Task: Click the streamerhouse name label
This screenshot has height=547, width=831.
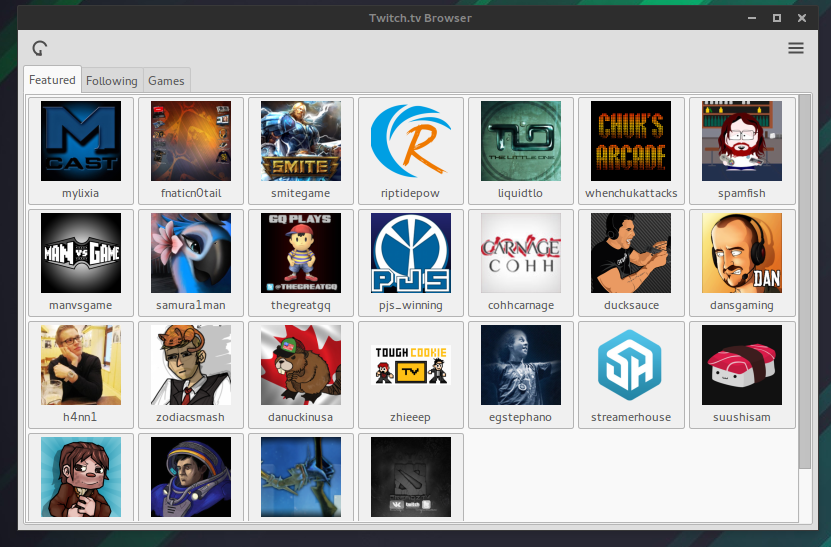Action: pyautogui.click(x=631, y=417)
